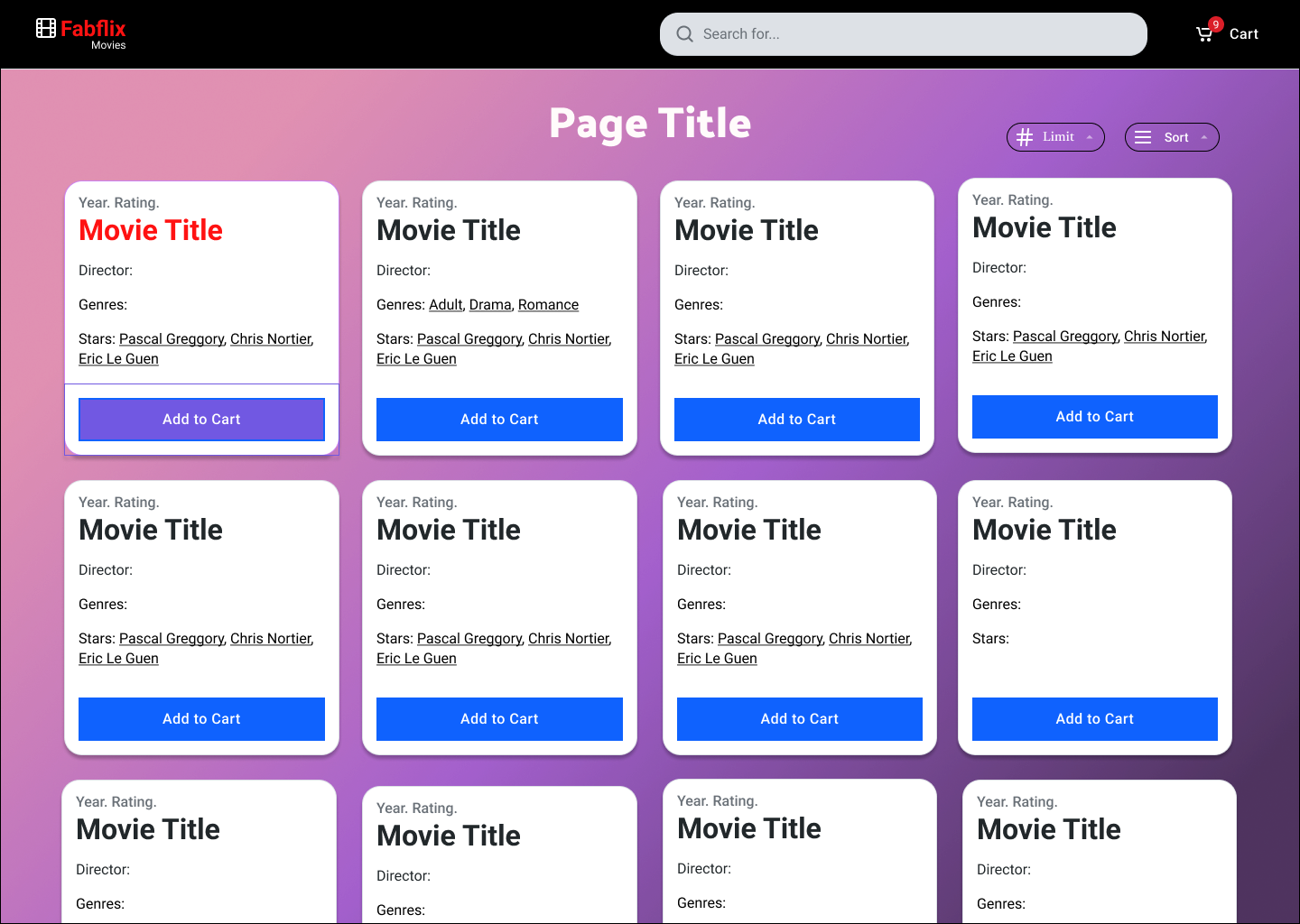Click the Fabflix film reel logo icon

(46, 28)
